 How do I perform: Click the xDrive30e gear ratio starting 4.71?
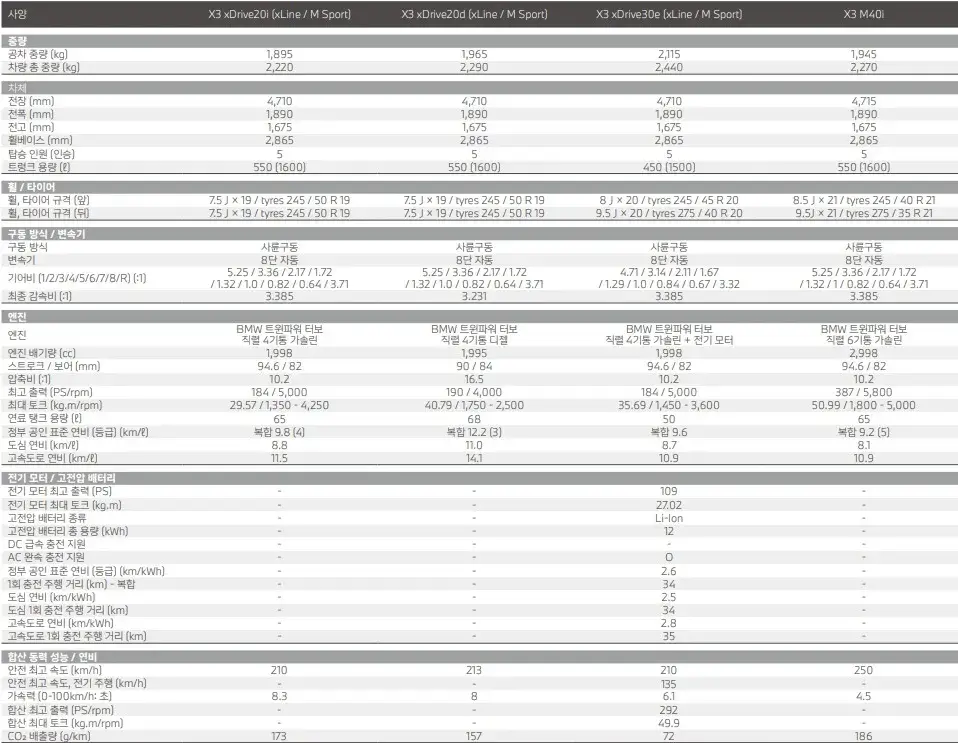[x=669, y=278]
